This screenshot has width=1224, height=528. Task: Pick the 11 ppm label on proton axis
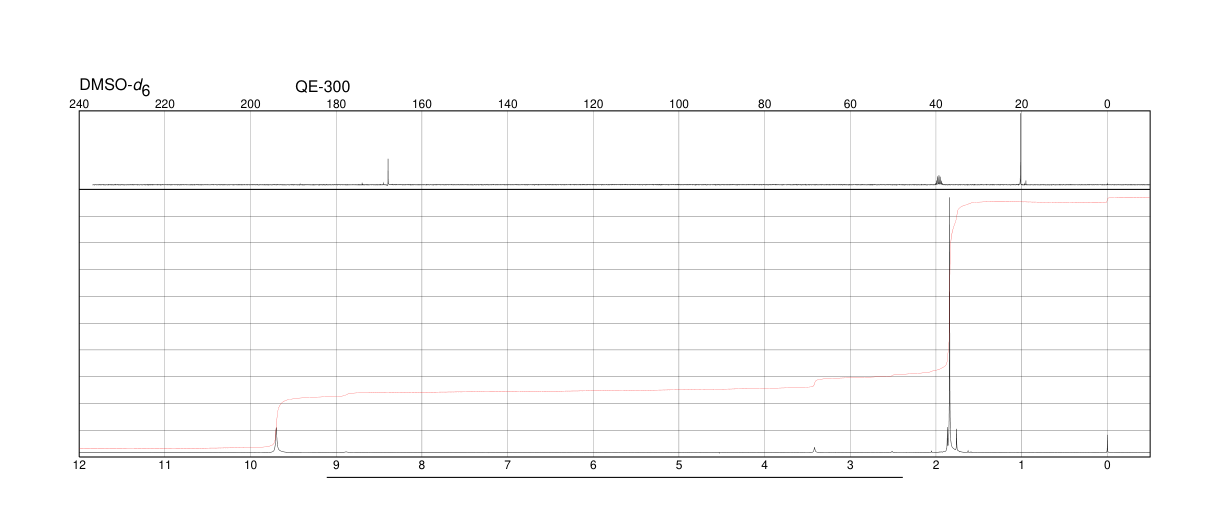[165, 465]
